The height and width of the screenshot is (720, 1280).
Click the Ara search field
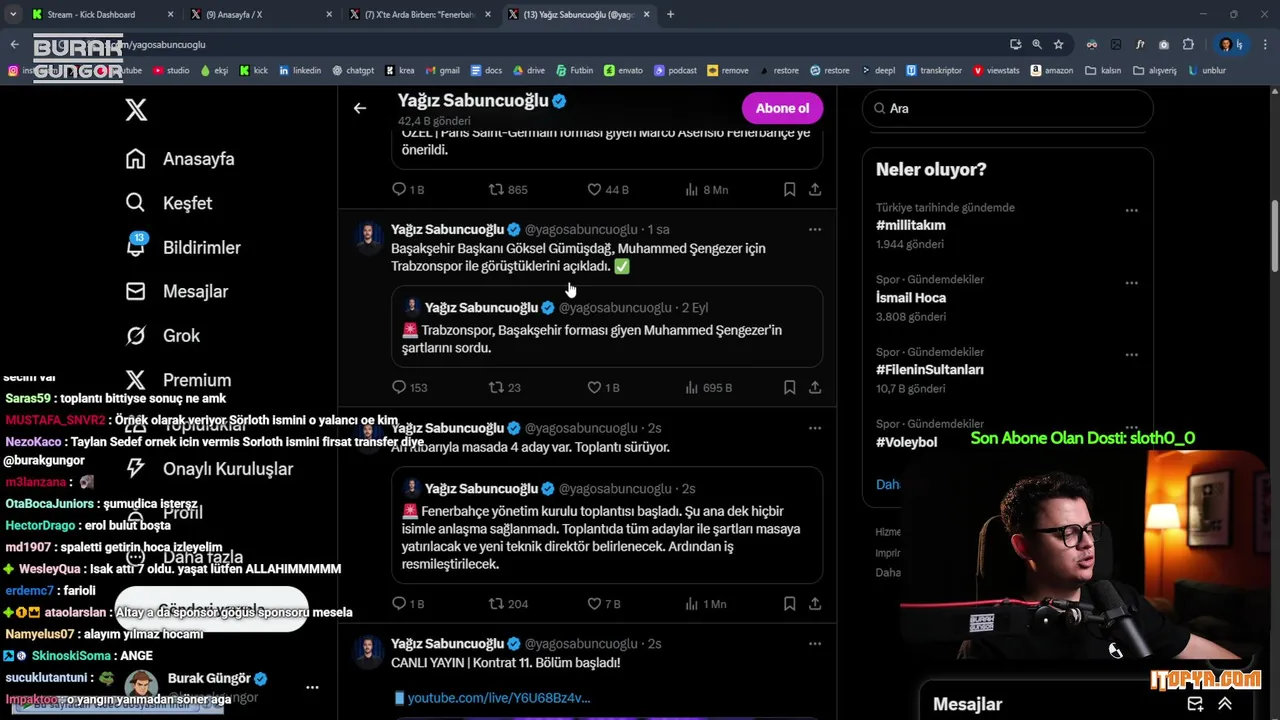[1008, 108]
